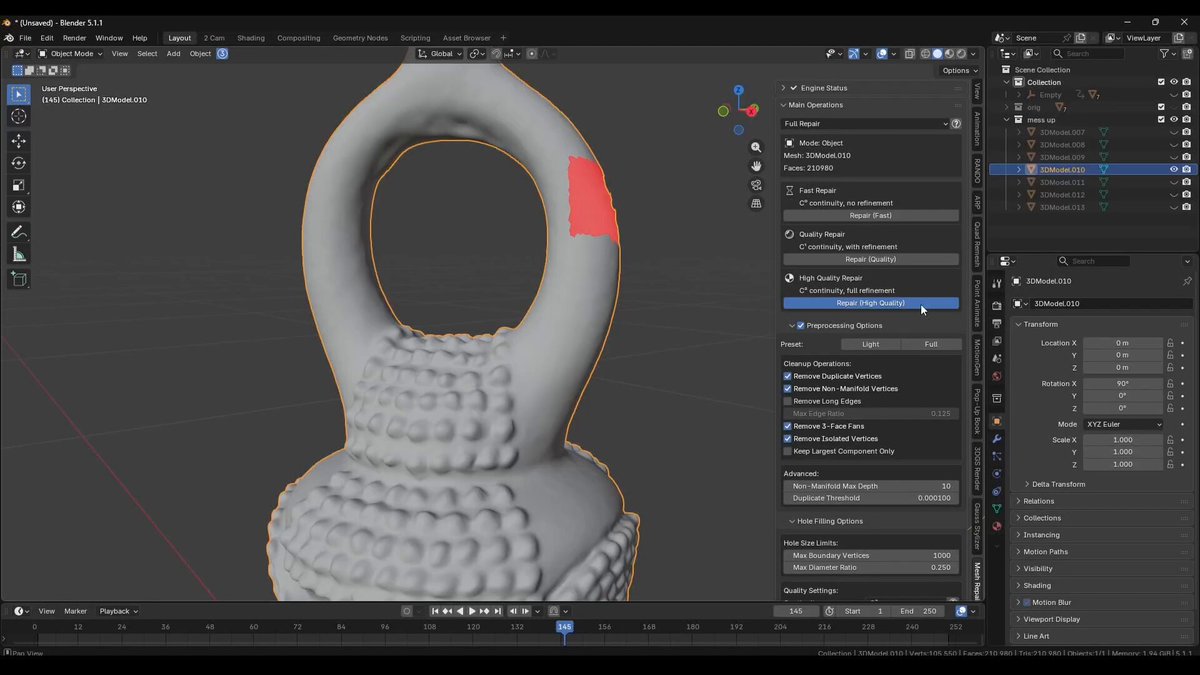Open the Full Repair dropdown
The image size is (1200, 675).
pos(865,124)
